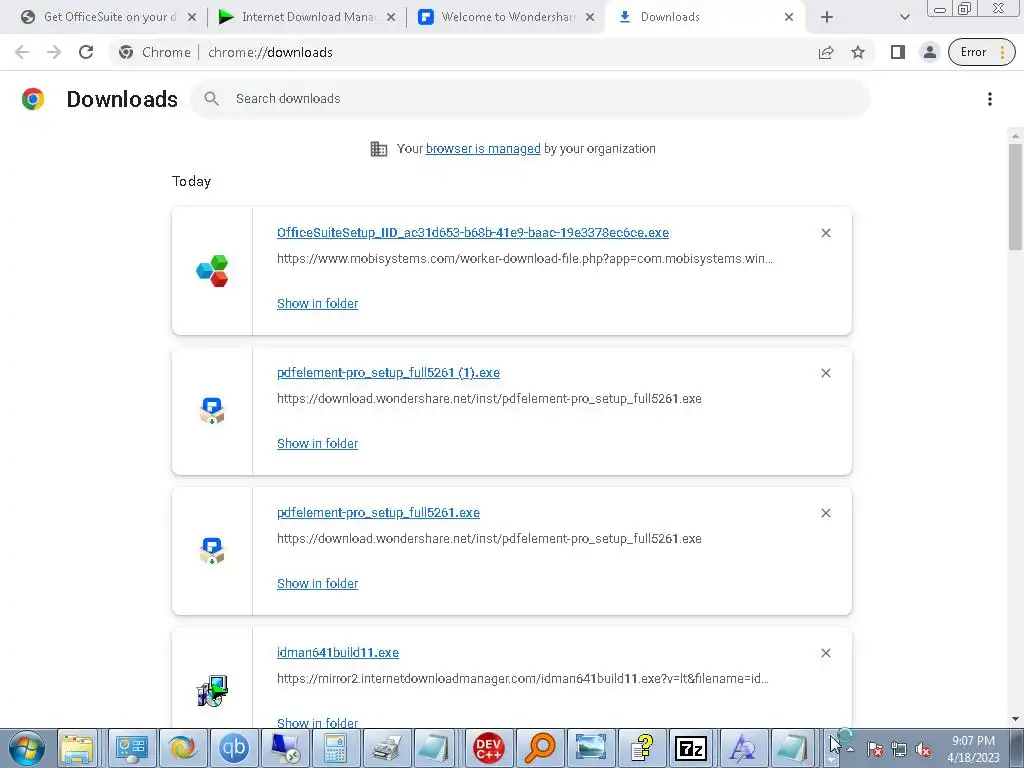1024x768 pixels.
Task: Open pdfelement-pro_setup_full5261.exe link
Action: pos(378,513)
